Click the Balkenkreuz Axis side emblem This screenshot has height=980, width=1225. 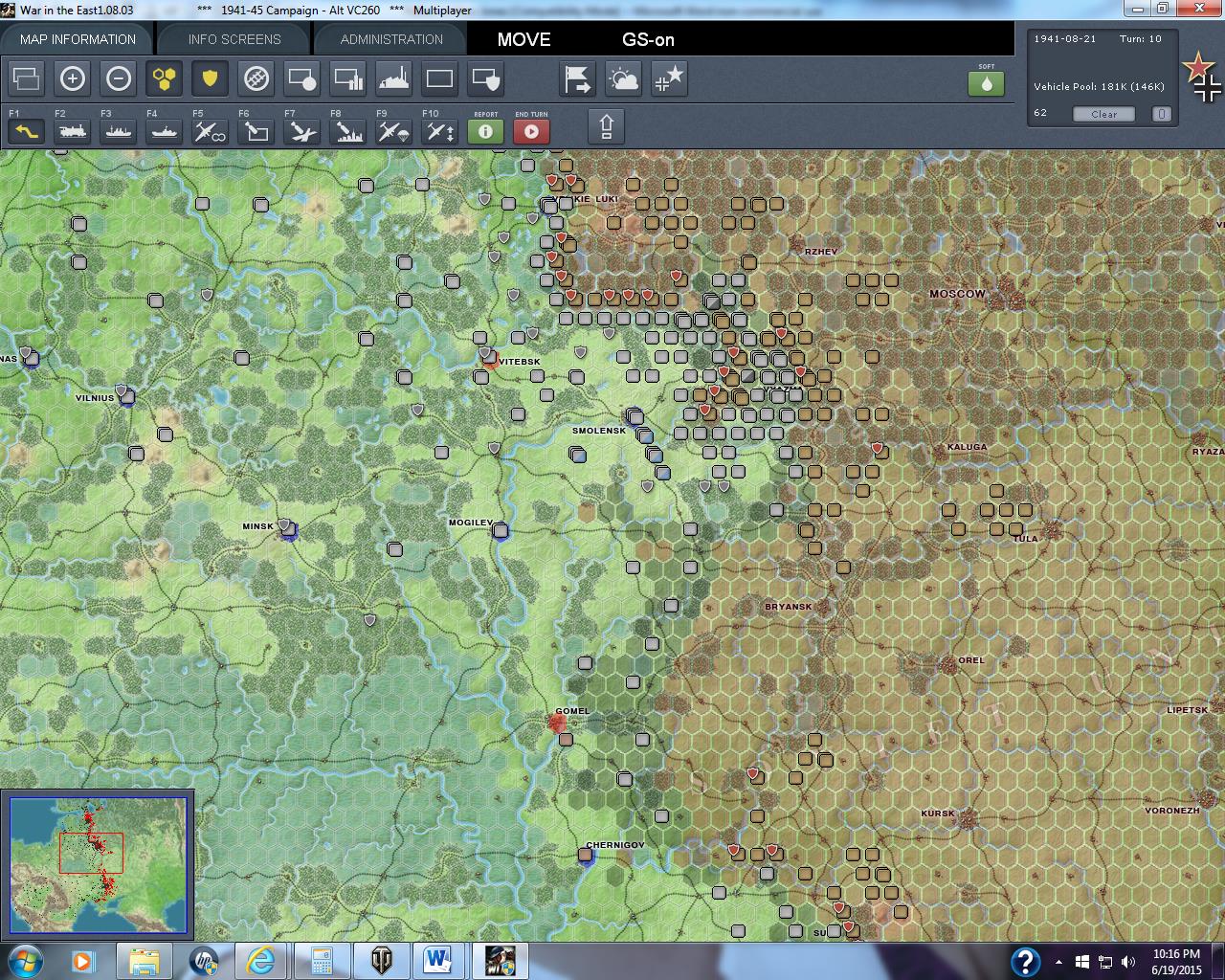tap(1209, 88)
